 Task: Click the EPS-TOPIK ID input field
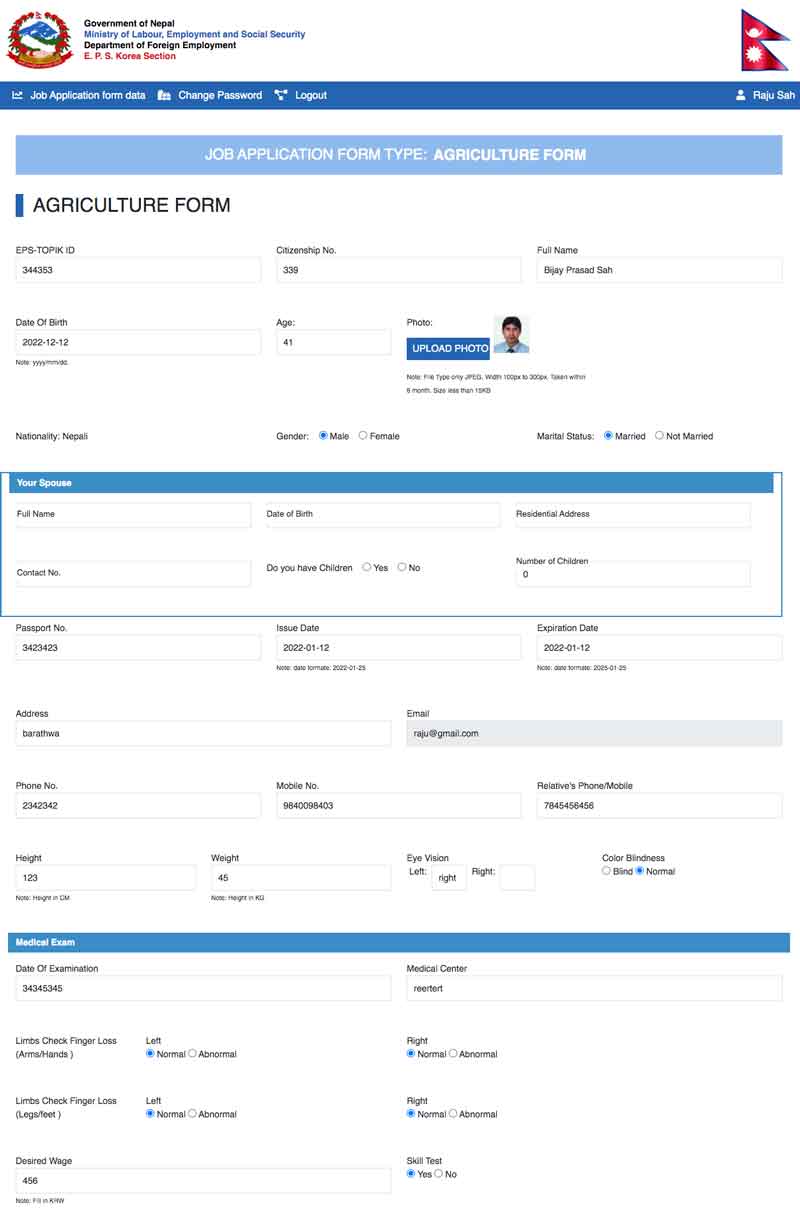138,270
